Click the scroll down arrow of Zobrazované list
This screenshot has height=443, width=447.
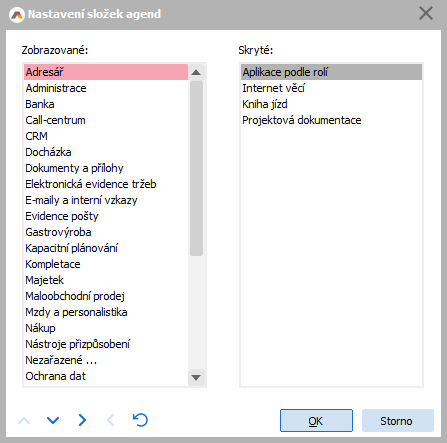196,377
